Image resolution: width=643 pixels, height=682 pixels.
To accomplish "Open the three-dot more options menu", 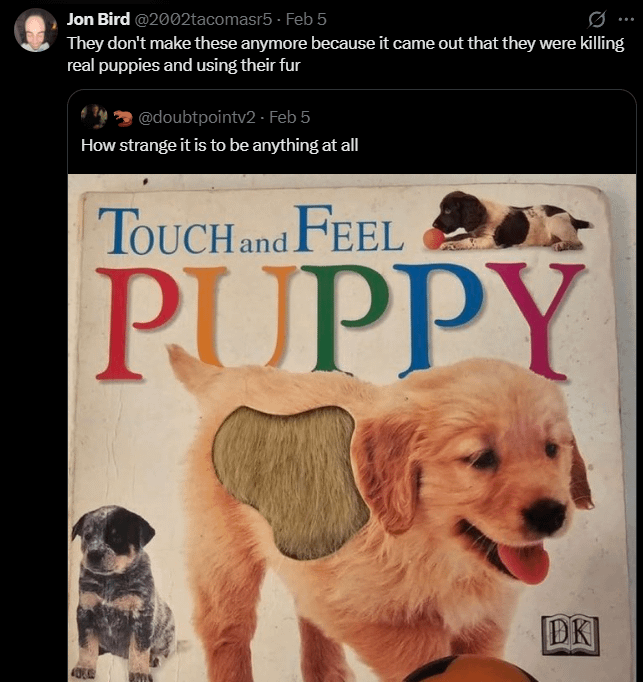I will [626, 20].
